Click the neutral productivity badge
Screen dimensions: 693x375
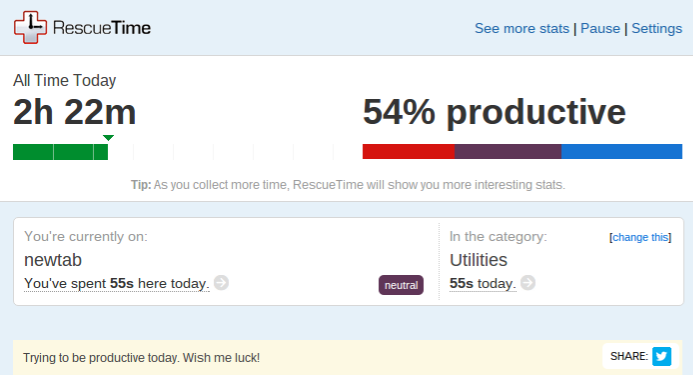tap(401, 285)
